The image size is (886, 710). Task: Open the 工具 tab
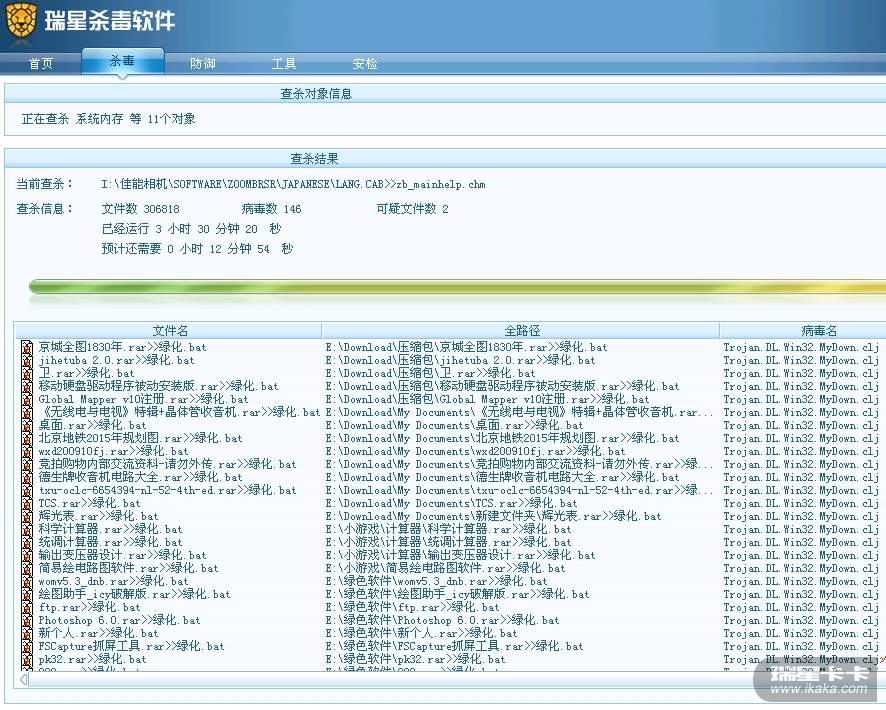pyautogui.click(x=284, y=63)
